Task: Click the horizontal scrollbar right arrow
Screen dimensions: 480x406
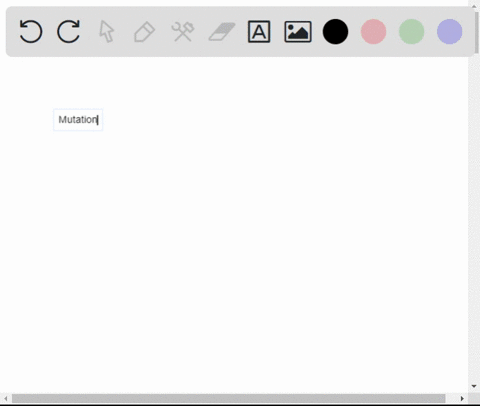Action: coord(462,398)
